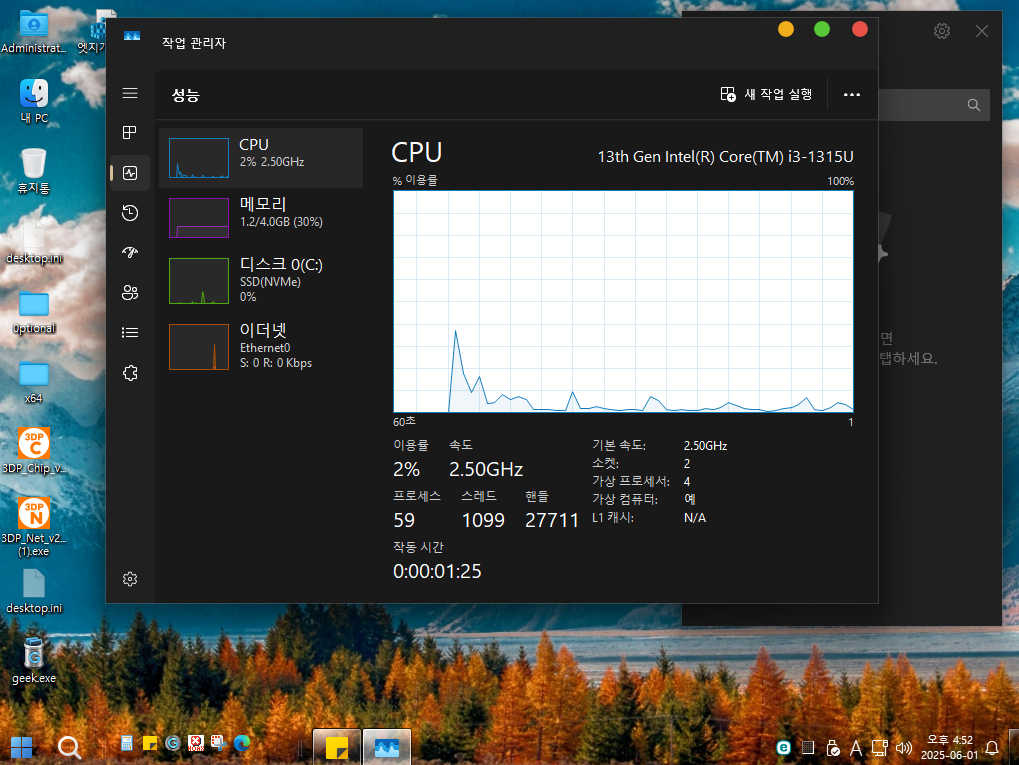Select the 내 PC desktop icon

coord(34,101)
